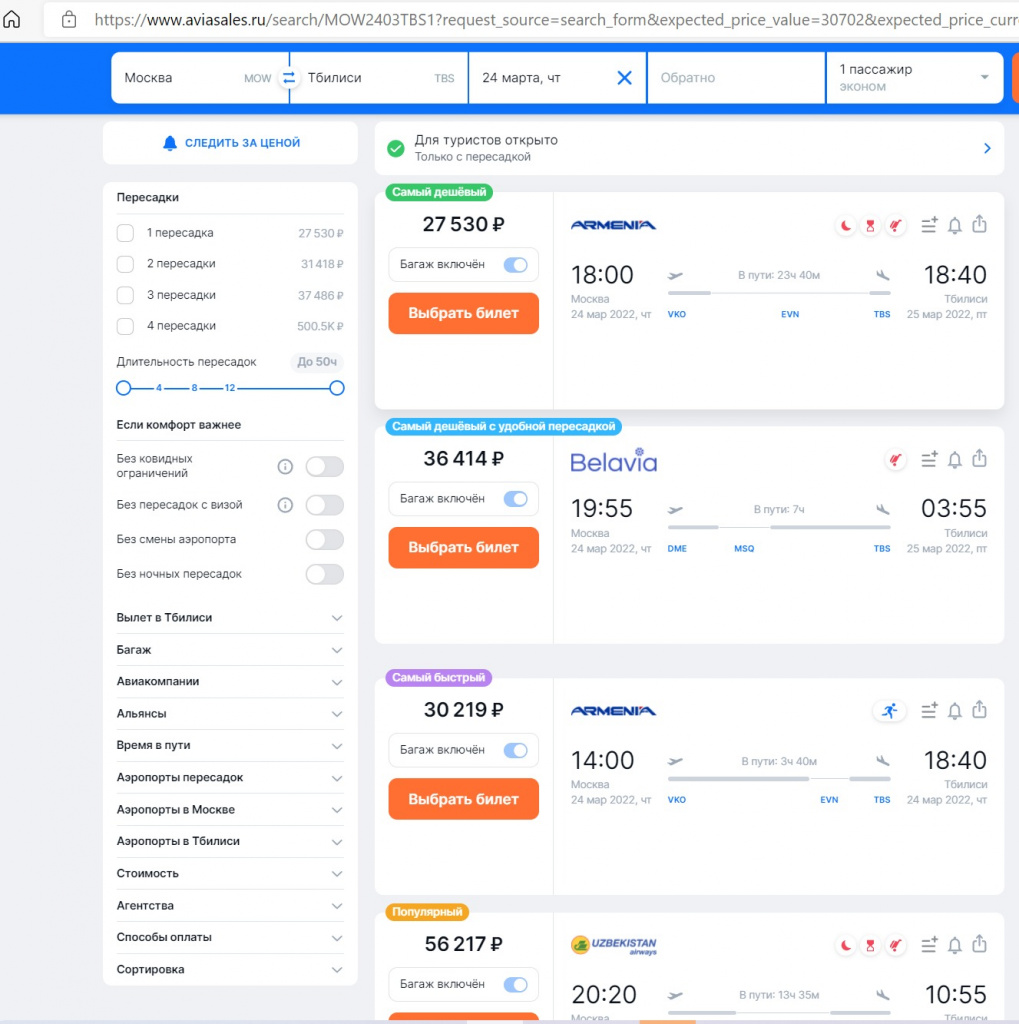
Task: Expand the Багаж filter section
Action: tap(230, 650)
